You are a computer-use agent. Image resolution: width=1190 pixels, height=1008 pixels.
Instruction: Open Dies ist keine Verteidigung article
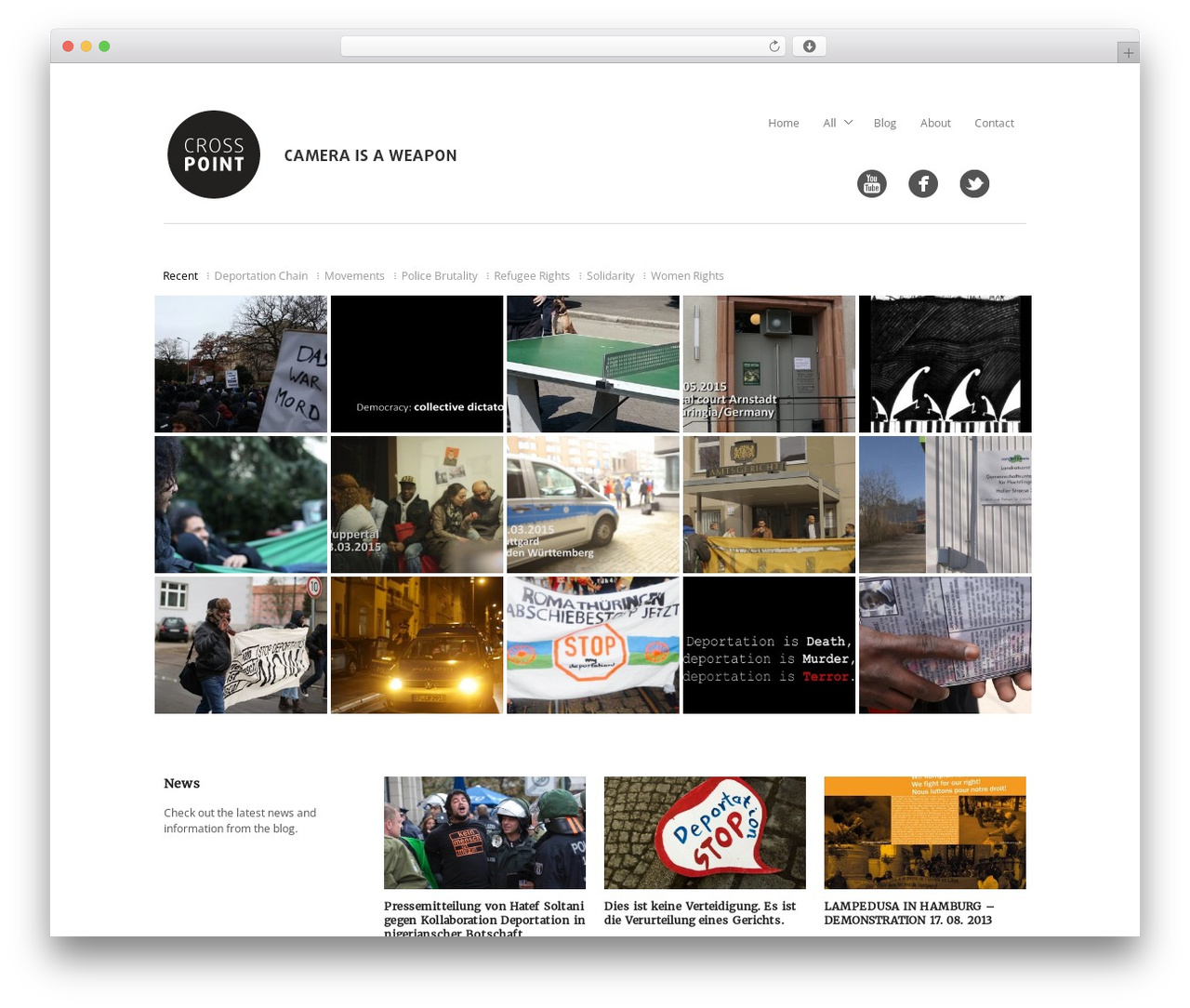(x=700, y=913)
